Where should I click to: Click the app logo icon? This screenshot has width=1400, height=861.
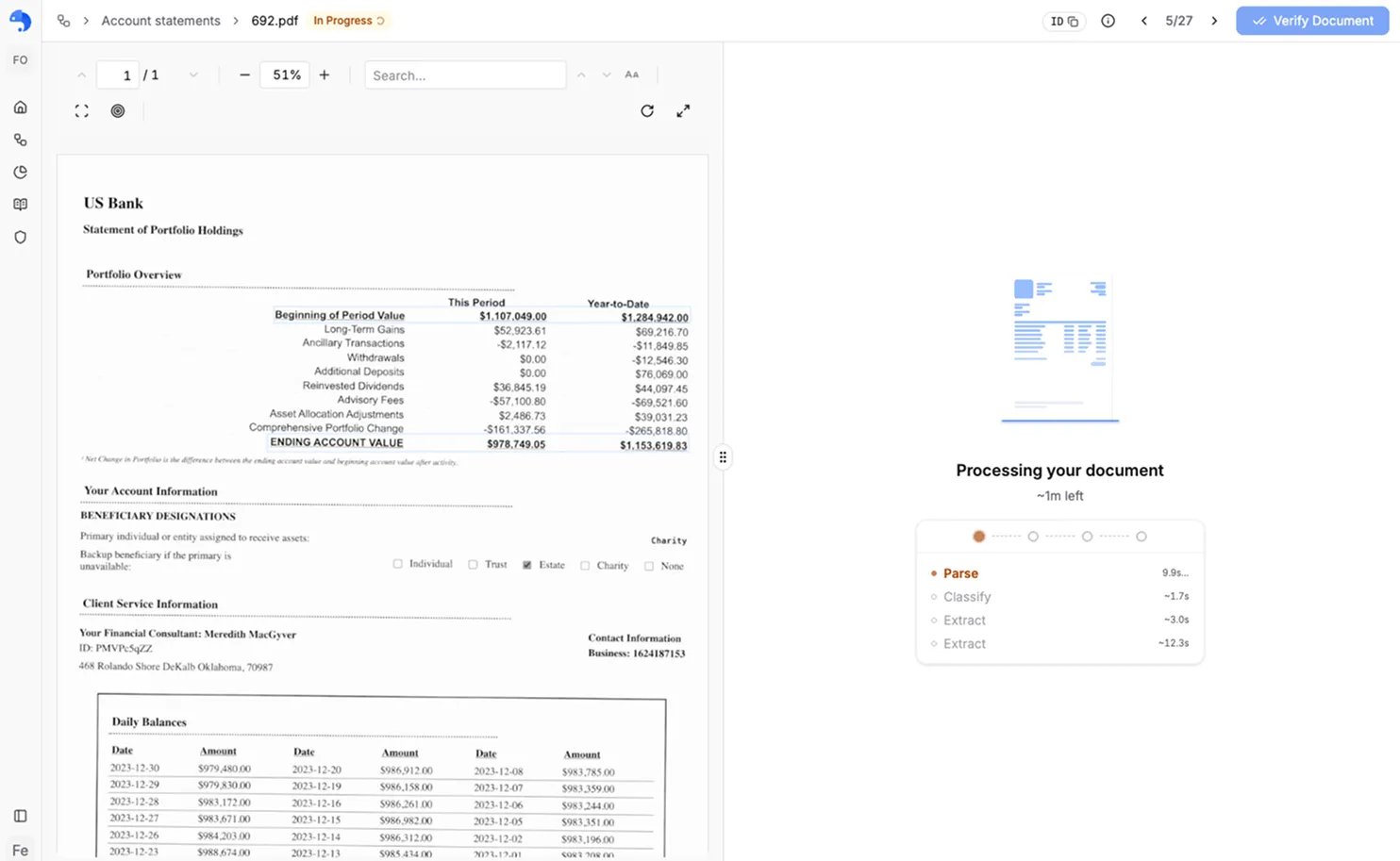tap(20, 20)
